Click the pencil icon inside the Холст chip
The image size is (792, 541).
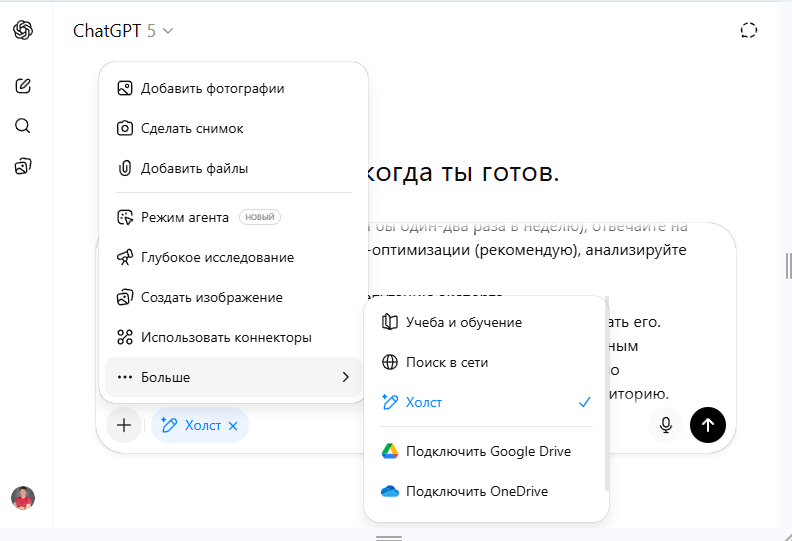169,425
